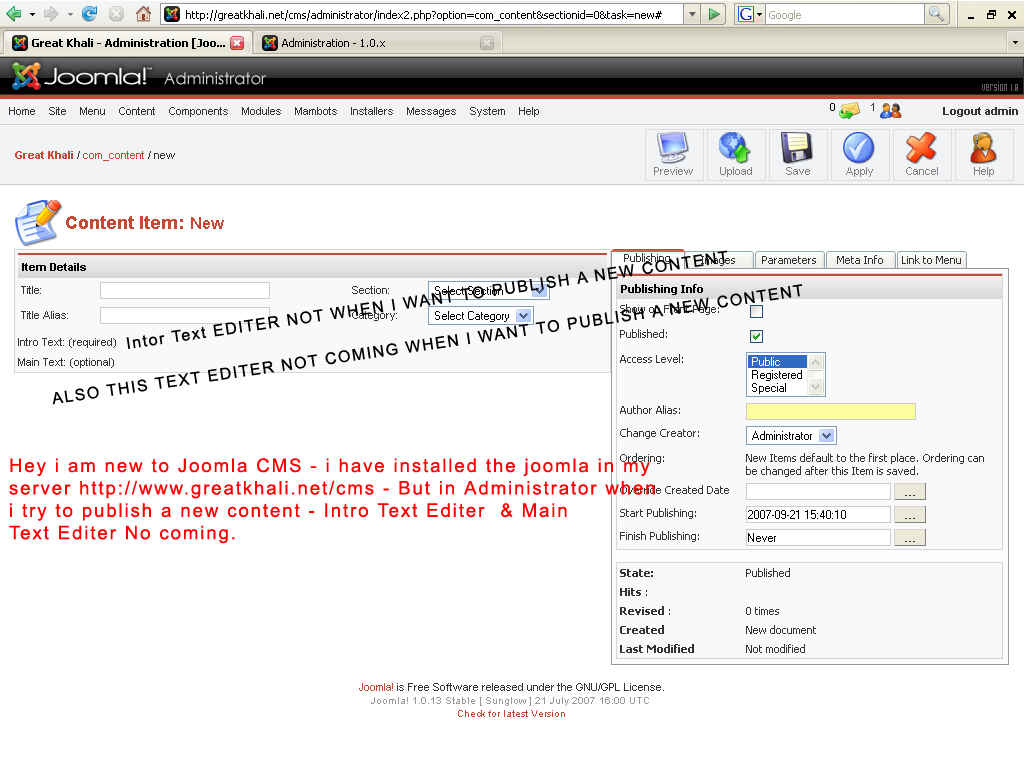Open the Messages menu
This screenshot has height=772, width=1026.
431,111
